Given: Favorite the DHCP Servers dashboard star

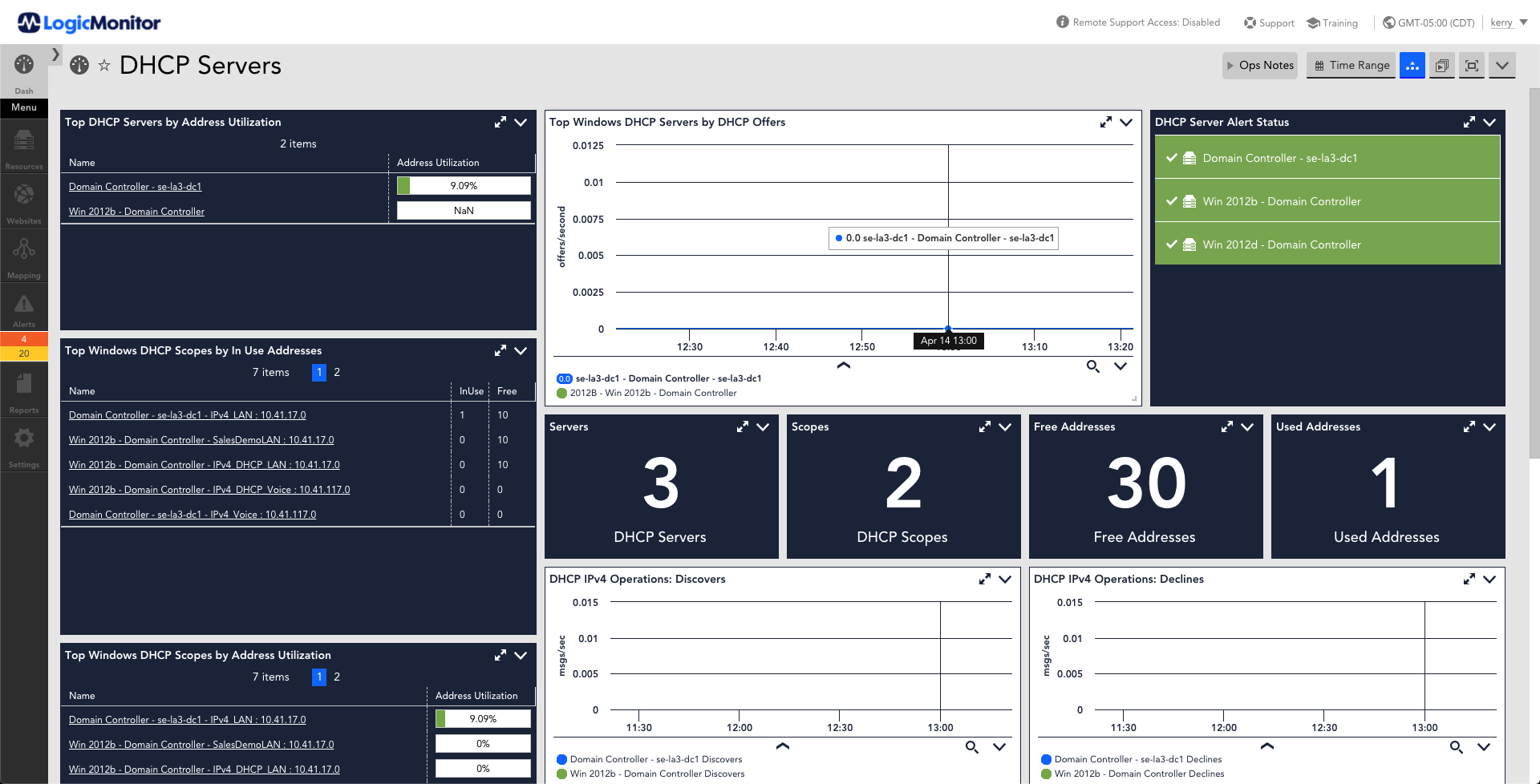Looking at the screenshot, I should pos(104,66).
